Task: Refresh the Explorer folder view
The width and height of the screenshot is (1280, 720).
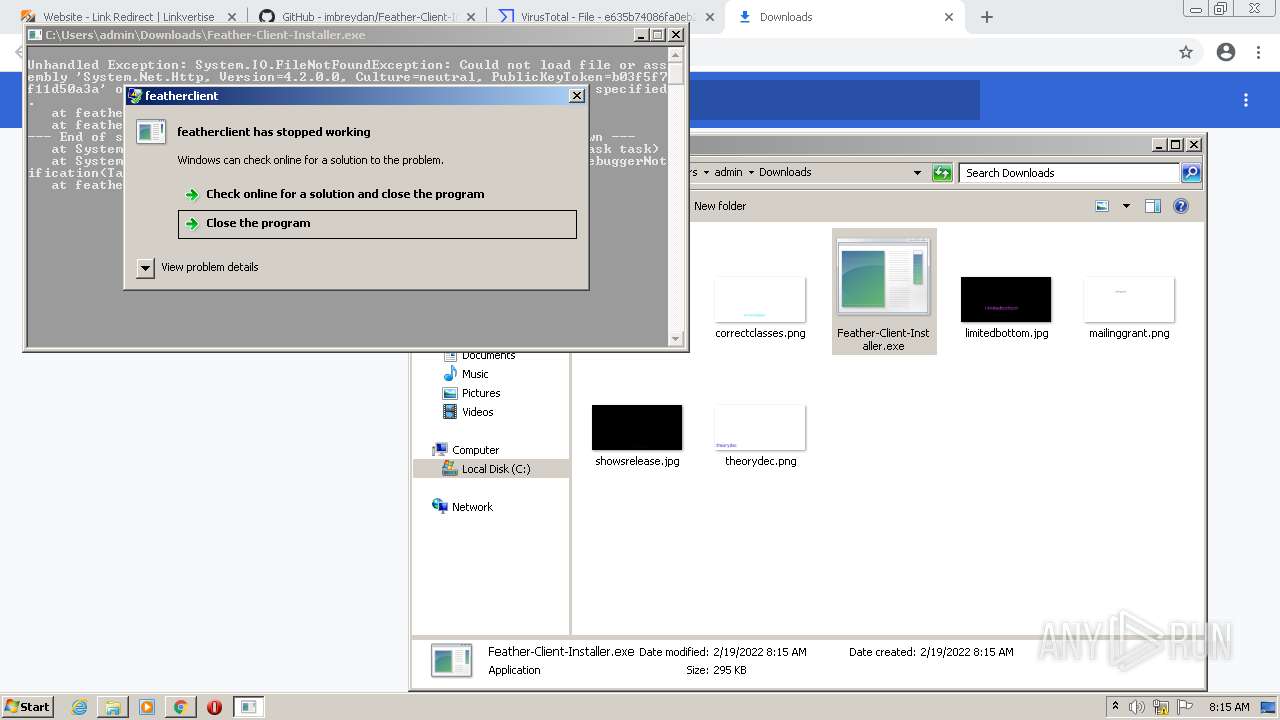Action: 942,173
